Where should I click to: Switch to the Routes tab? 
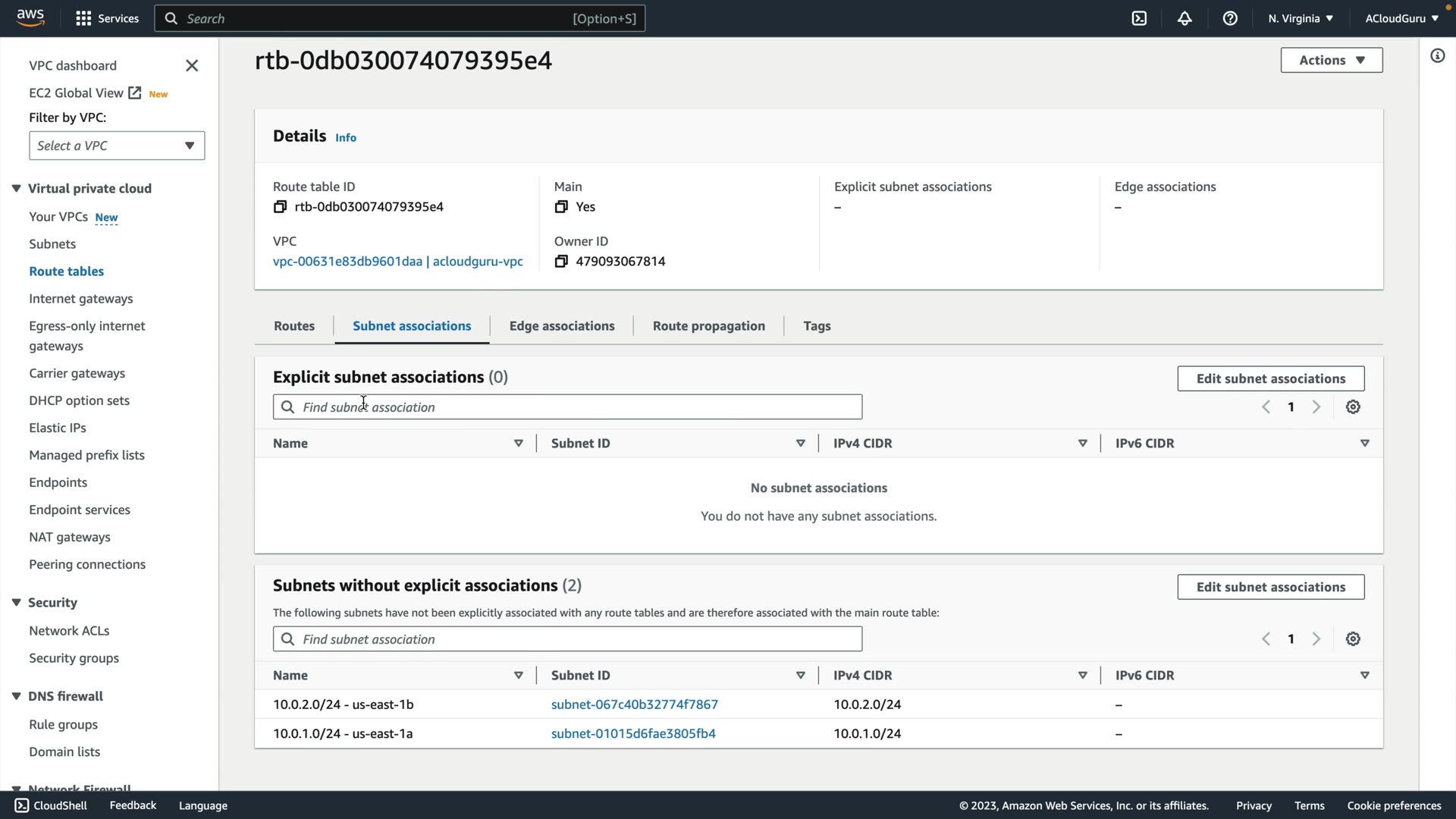tap(294, 326)
